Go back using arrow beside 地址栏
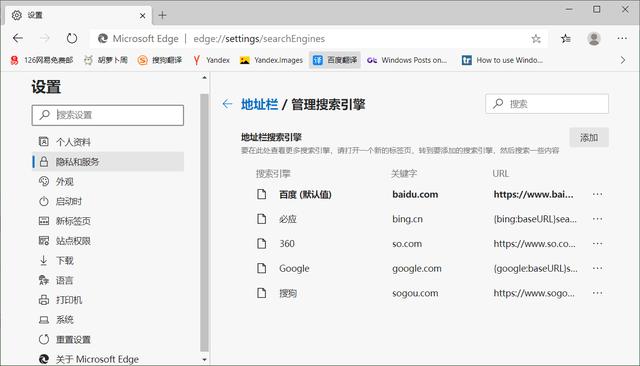Viewport: 640px width, 366px height. pyautogui.click(x=227, y=104)
